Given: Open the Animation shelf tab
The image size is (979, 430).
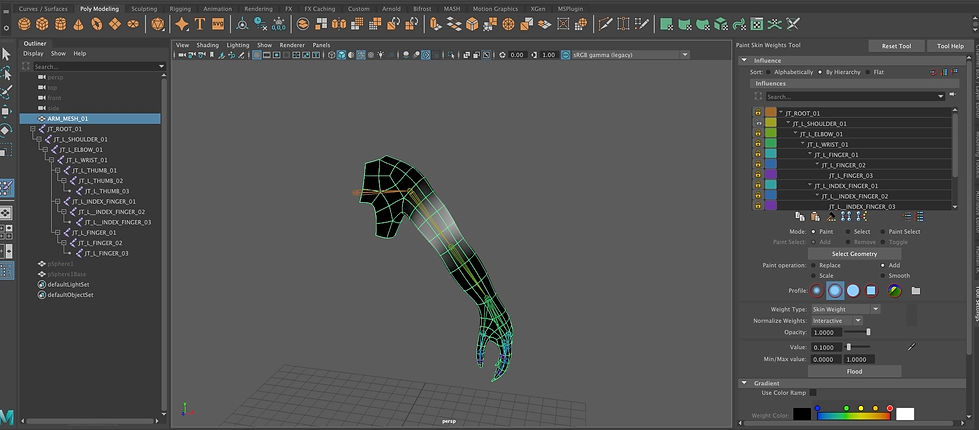Looking at the screenshot, I should pyautogui.click(x=217, y=9).
